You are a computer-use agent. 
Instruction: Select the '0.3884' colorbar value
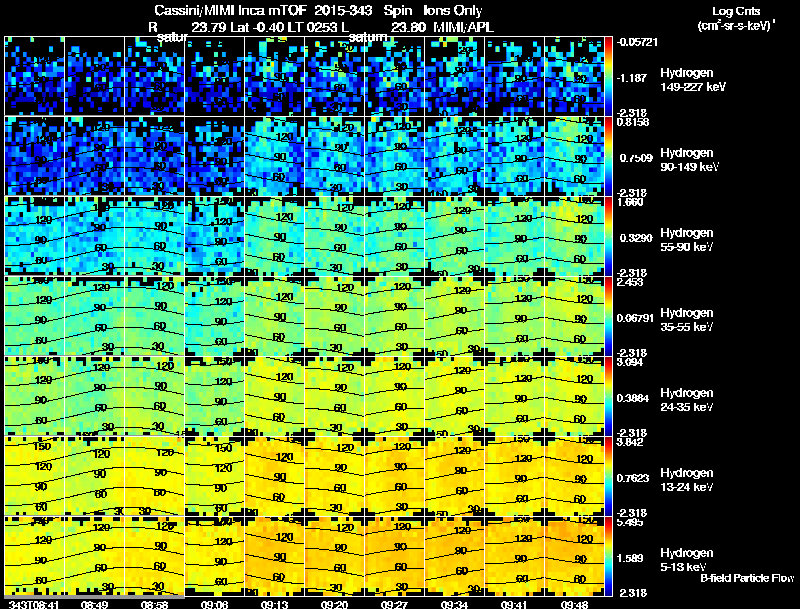pyautogui.click(x=633, y=398)
